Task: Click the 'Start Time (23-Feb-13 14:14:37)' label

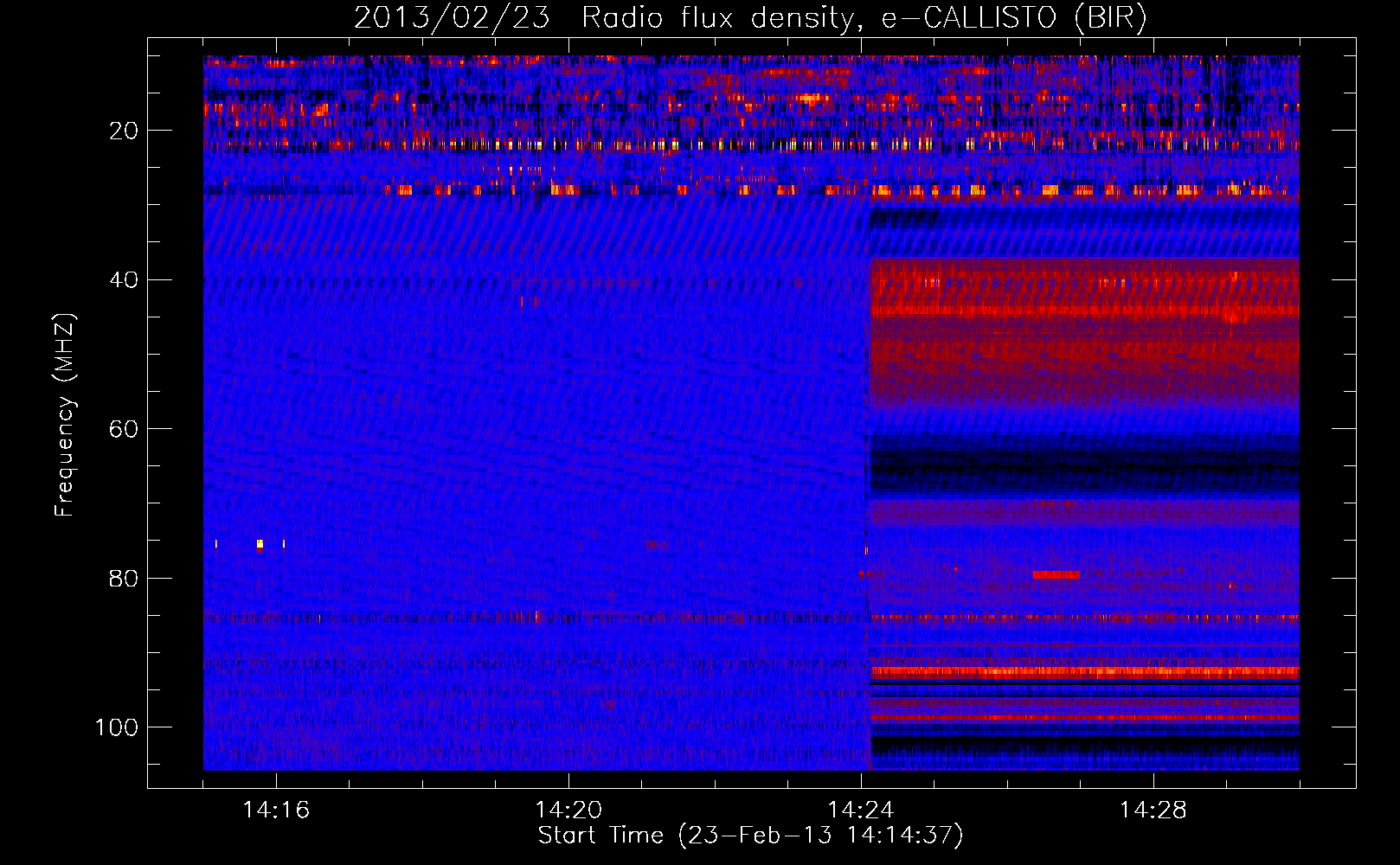Action: (x=750, y=836)
